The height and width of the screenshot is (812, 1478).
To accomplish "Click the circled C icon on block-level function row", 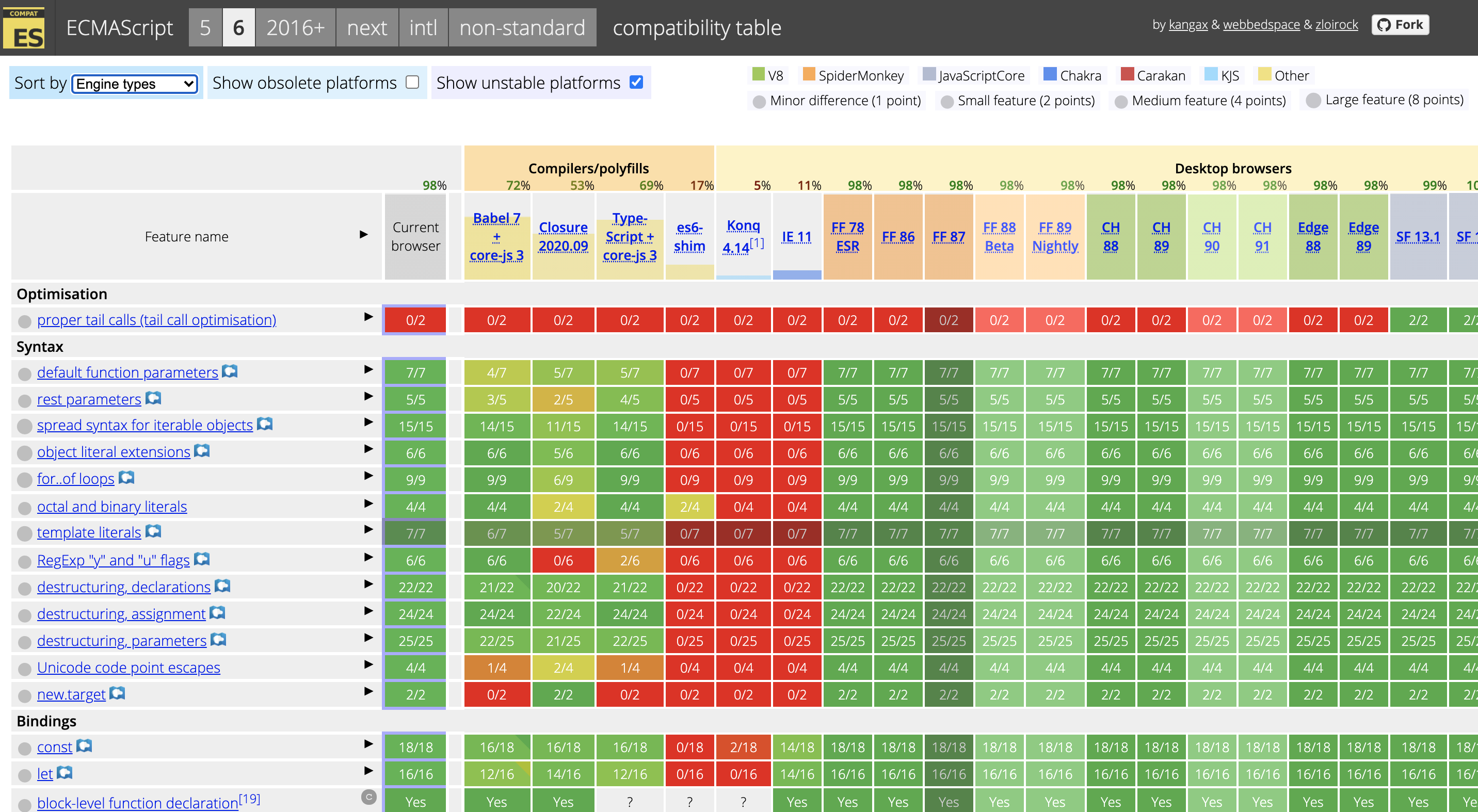I will (369, 797).
